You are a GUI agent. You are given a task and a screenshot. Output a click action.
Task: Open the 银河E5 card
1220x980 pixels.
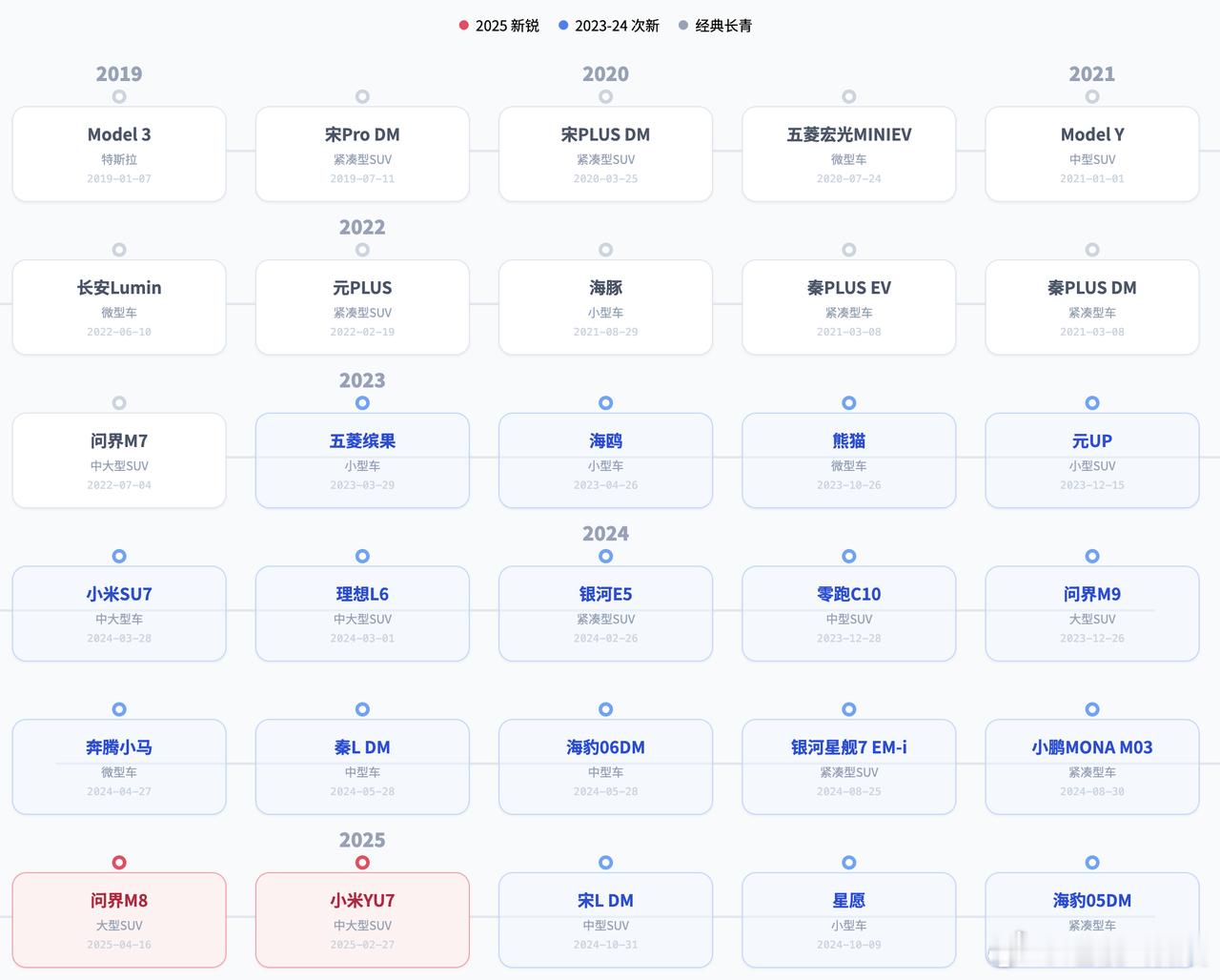pos(605,614)
